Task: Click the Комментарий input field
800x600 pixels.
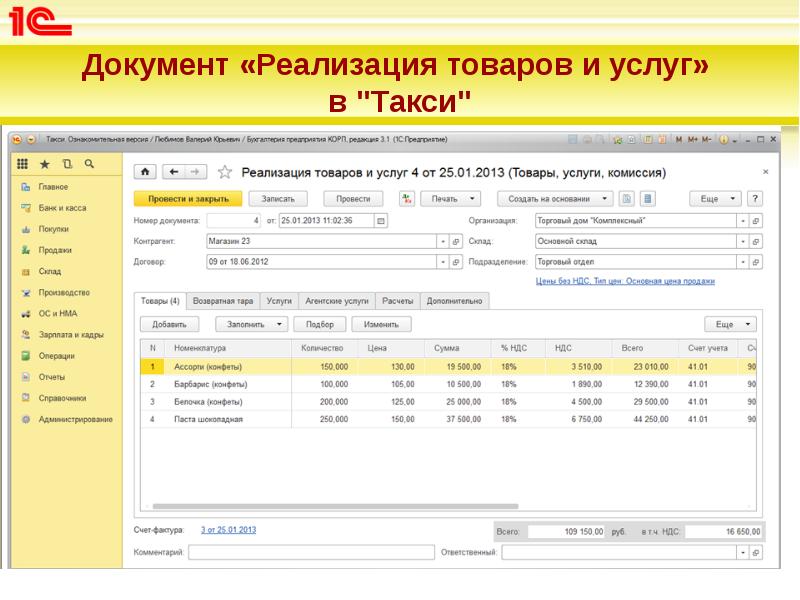Action: point(311,553)
